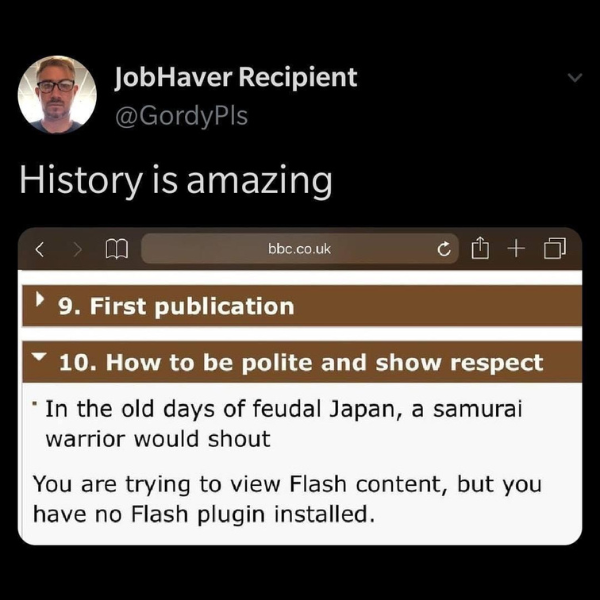Image resolution: width=600 pixels, height=600 pixels.
Task: Click the "History is amazing" tweet text
Action: coord(176,181)
